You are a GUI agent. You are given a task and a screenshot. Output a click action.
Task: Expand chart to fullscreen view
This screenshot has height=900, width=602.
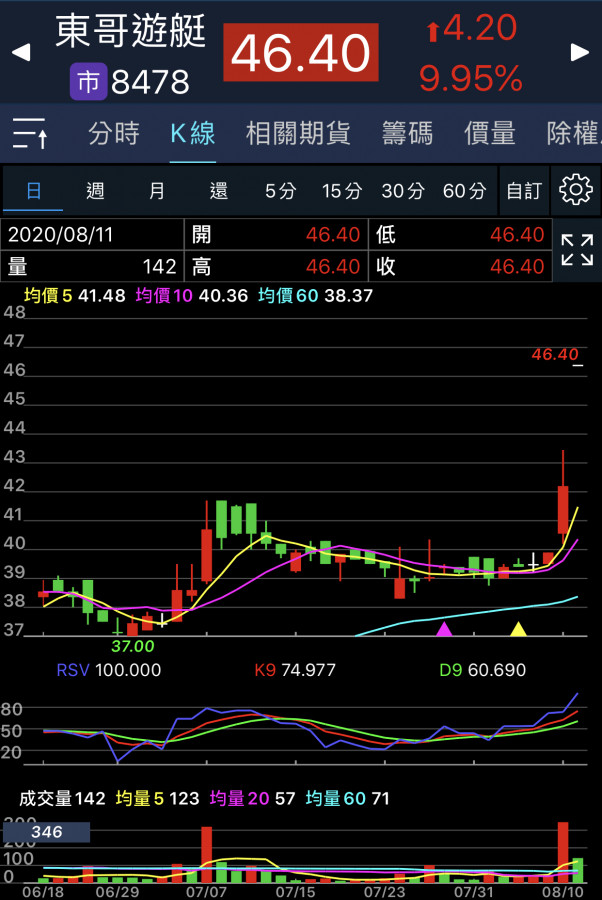[x=577, y=250]
